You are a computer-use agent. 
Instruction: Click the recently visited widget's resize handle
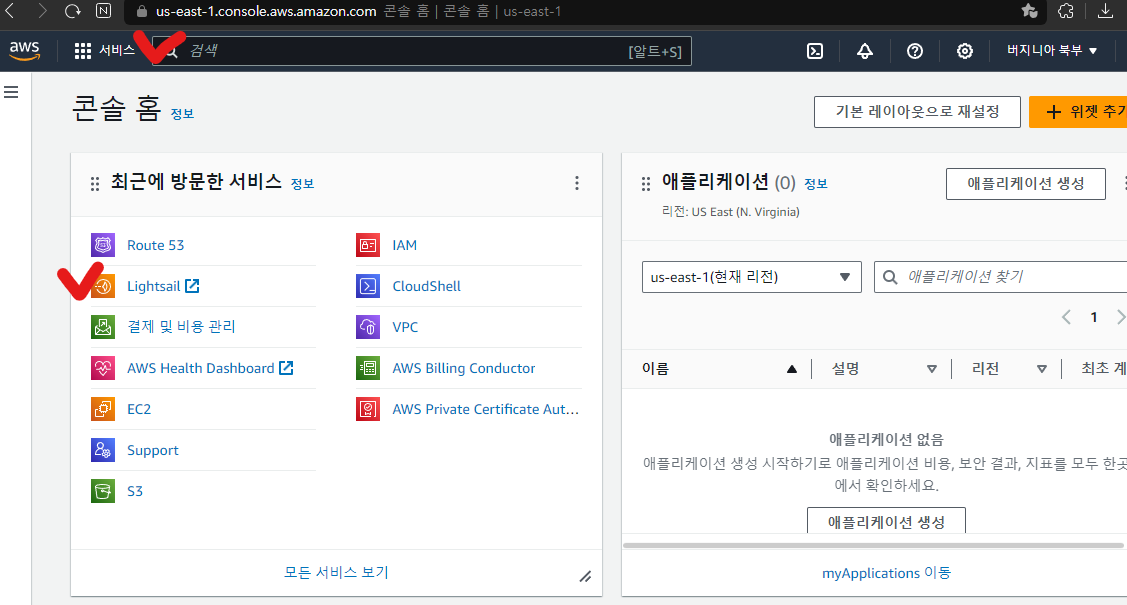tap(586, 576)
